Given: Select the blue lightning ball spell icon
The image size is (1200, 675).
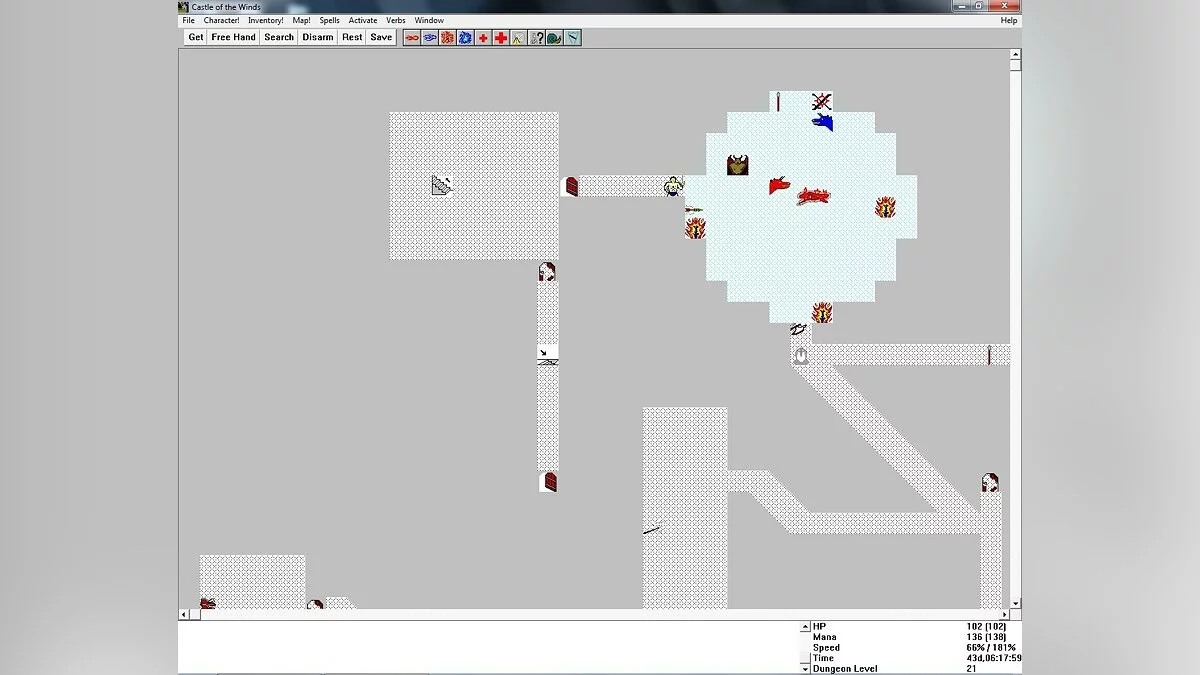Looking at the screenshot, I should [x=465, y=38].
